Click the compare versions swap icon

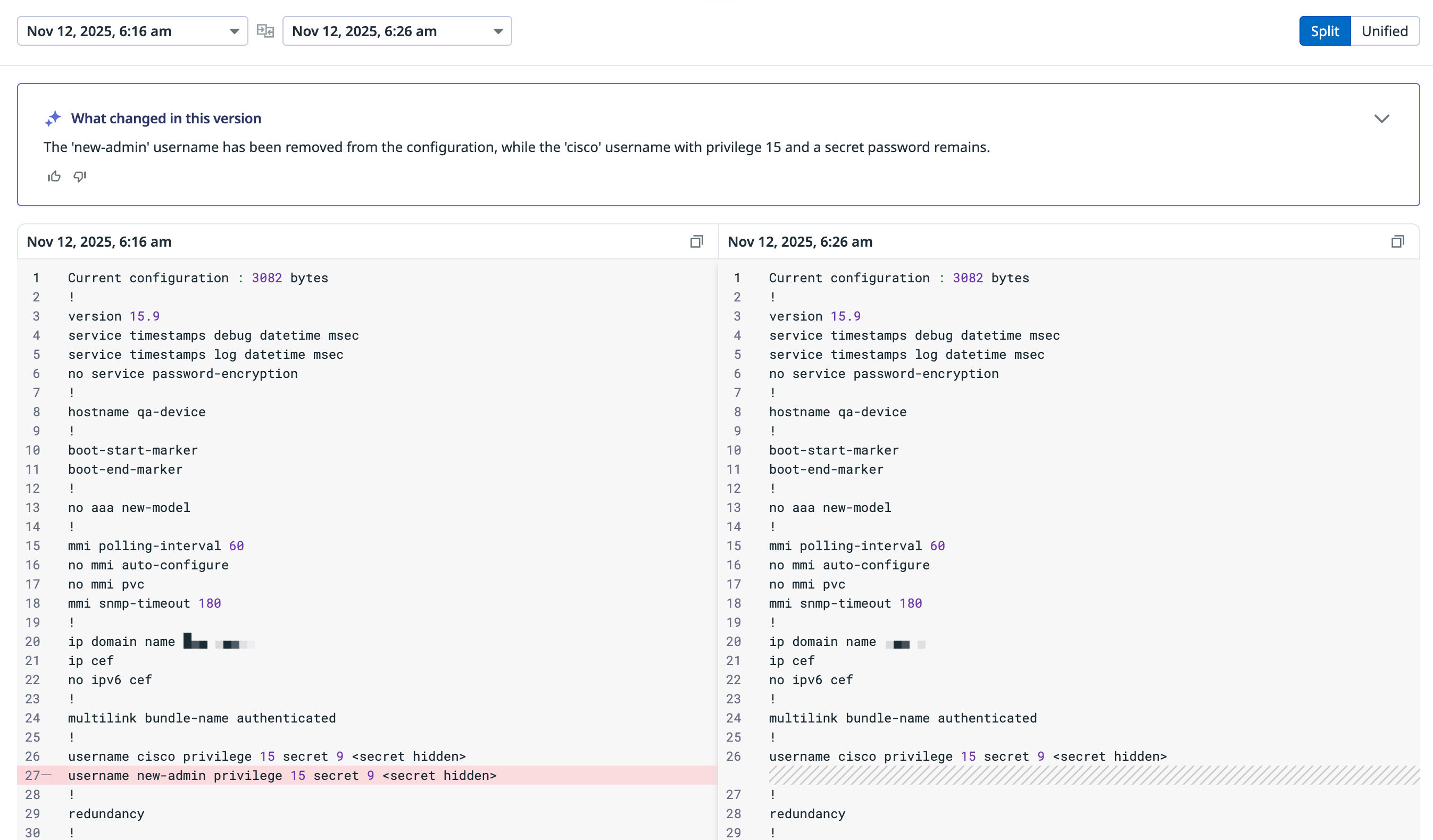point(265,31)
